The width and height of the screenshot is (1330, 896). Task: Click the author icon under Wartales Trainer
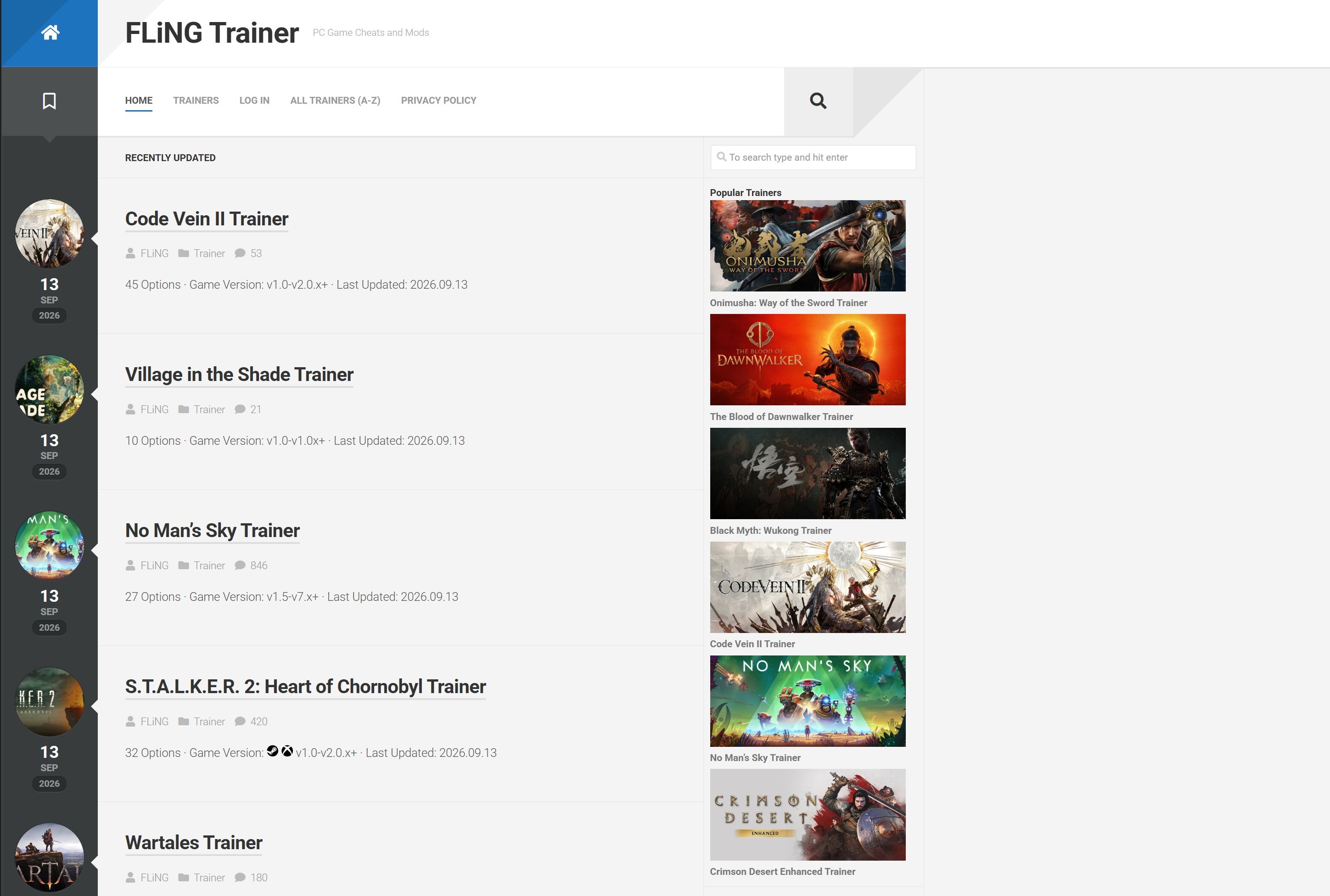click(130, 877)
